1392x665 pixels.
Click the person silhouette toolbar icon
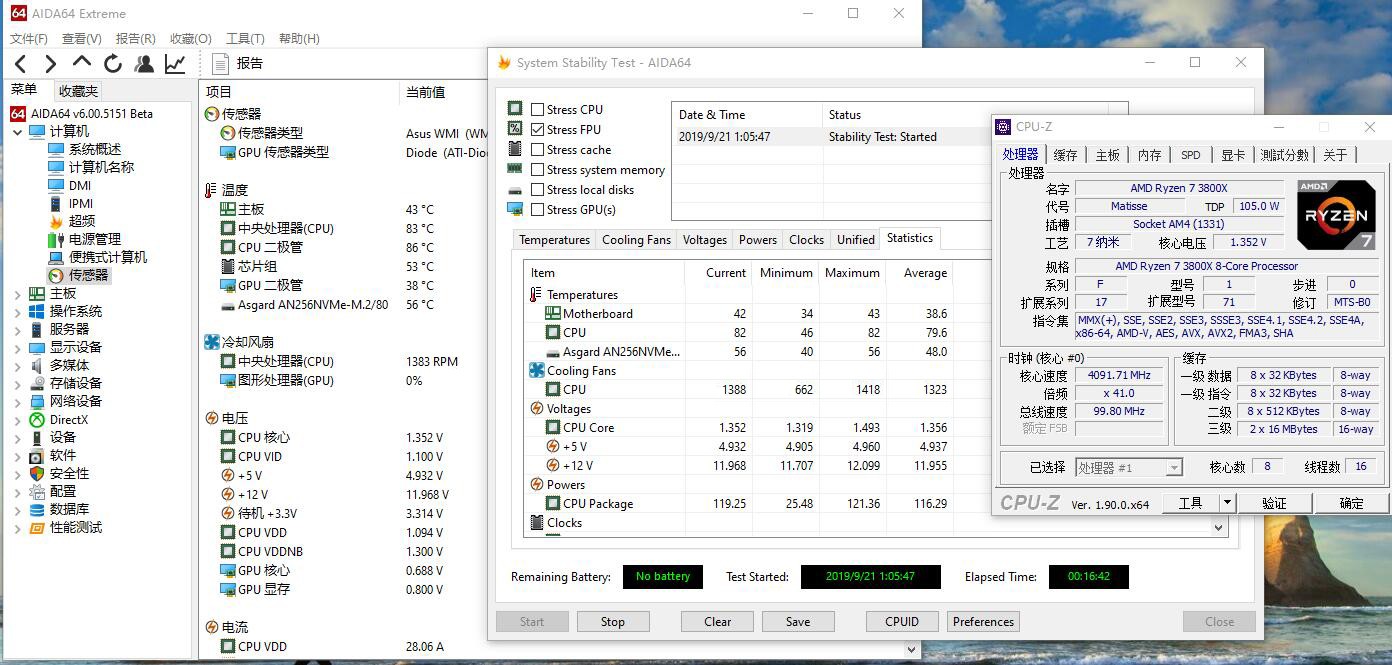pyautogui.click(x=144, y=64)
